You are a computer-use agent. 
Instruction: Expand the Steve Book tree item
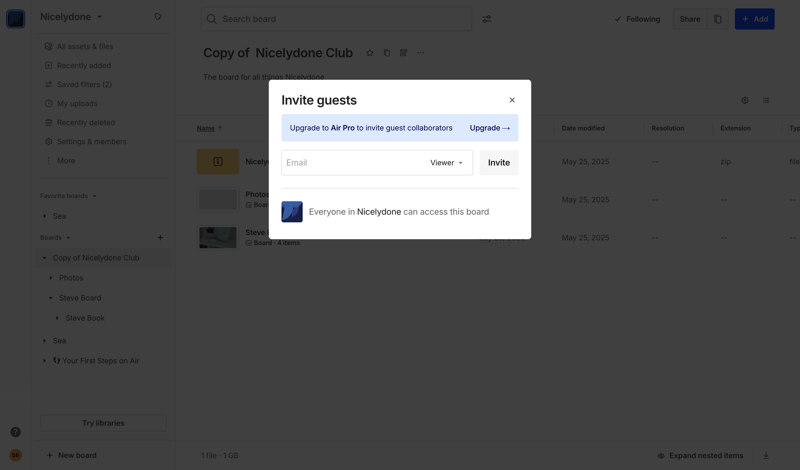pyautogui.click(x=57, y=318)
